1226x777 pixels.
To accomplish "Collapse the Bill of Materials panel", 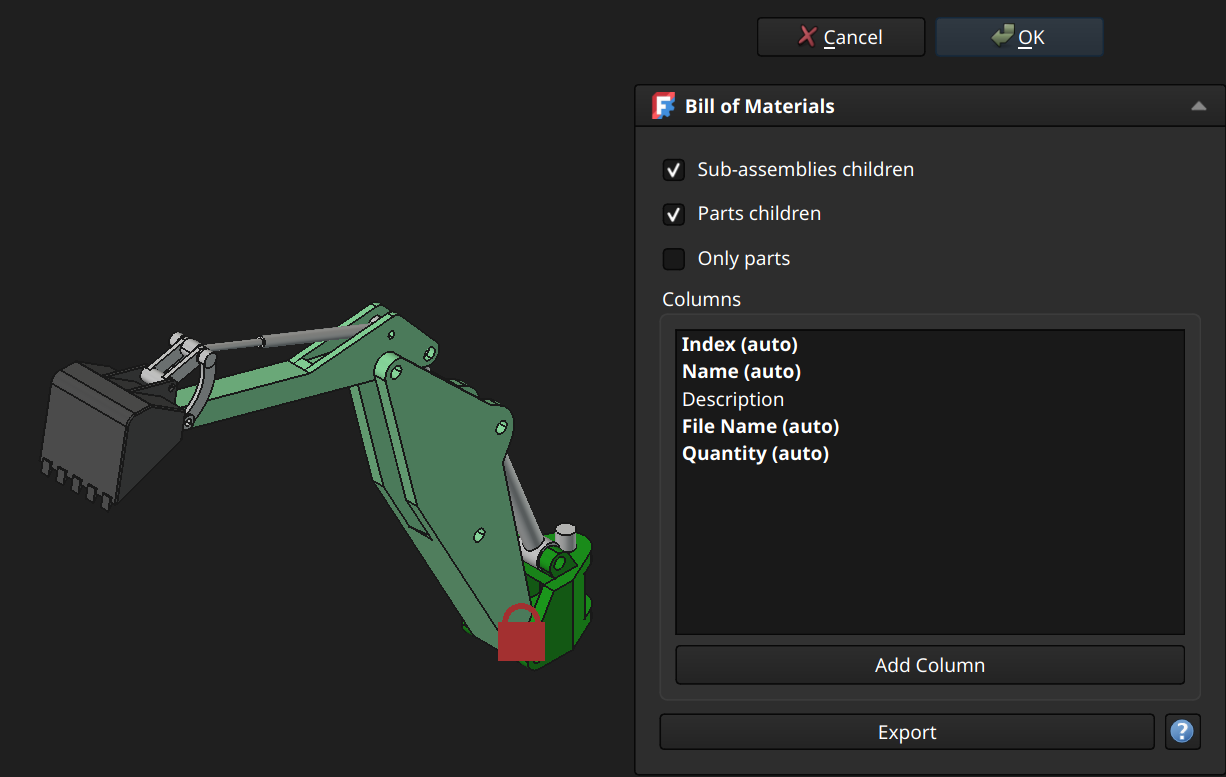I will 1199,106.
